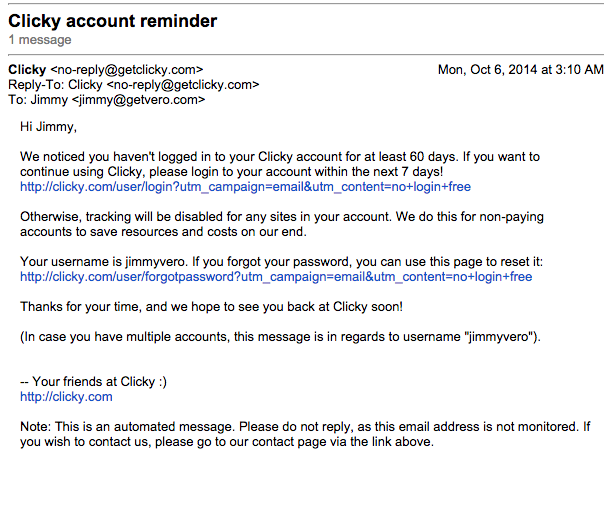Click the "Hi Jimmy," greeting
This screenshot has width=612, height=519.
point(48,127)
